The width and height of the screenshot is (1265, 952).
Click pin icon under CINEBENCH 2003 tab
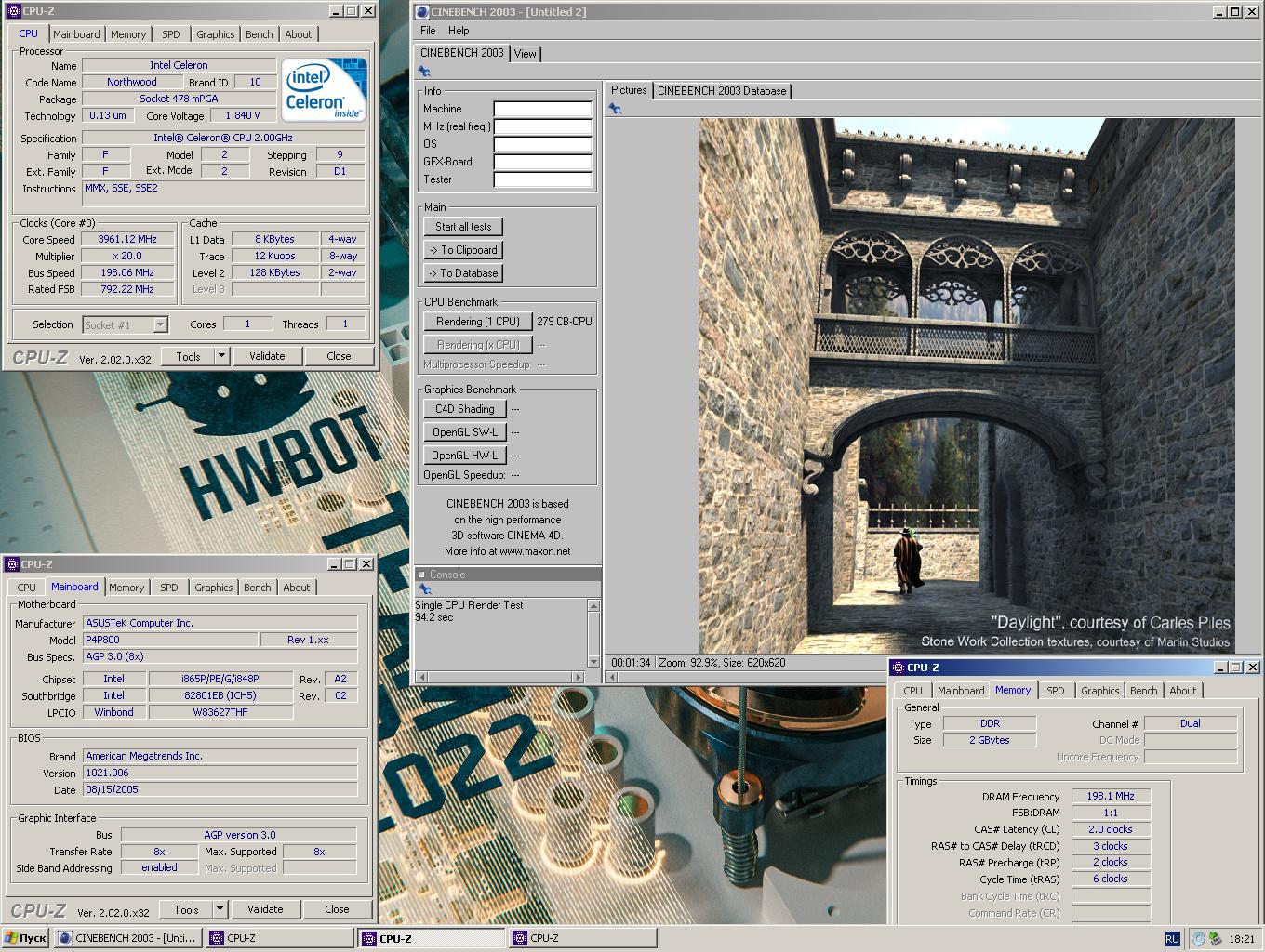pos(424,72)
